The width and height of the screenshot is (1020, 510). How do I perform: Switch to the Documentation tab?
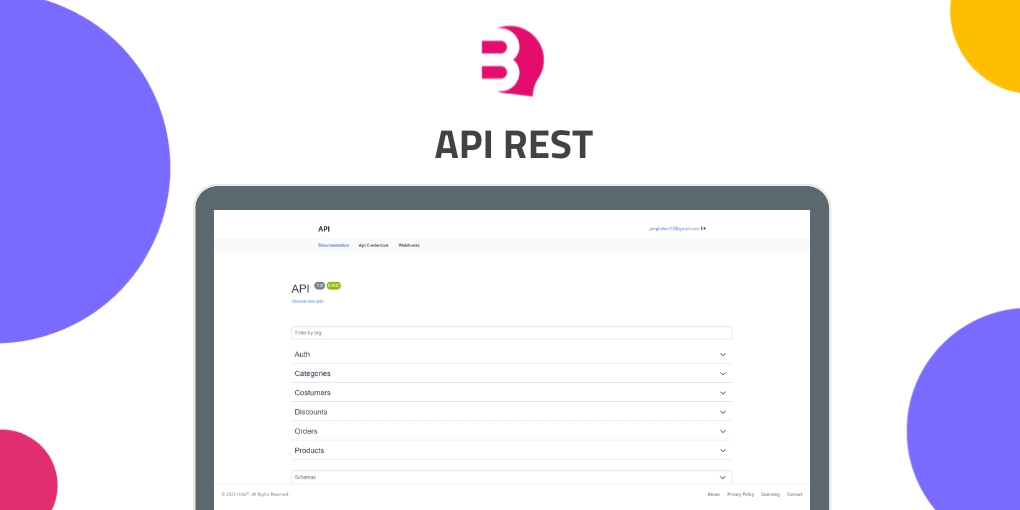[334, 245]
